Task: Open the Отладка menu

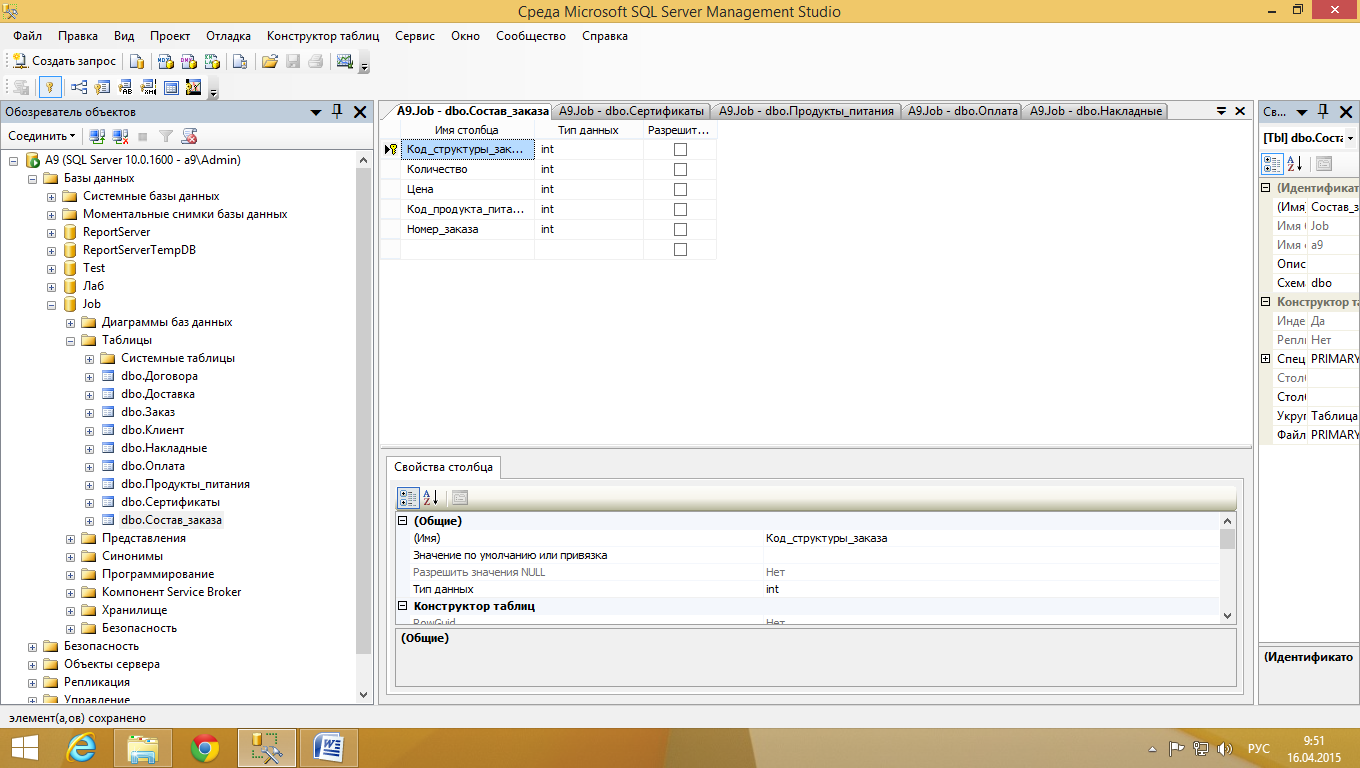Action: point(228,36)
